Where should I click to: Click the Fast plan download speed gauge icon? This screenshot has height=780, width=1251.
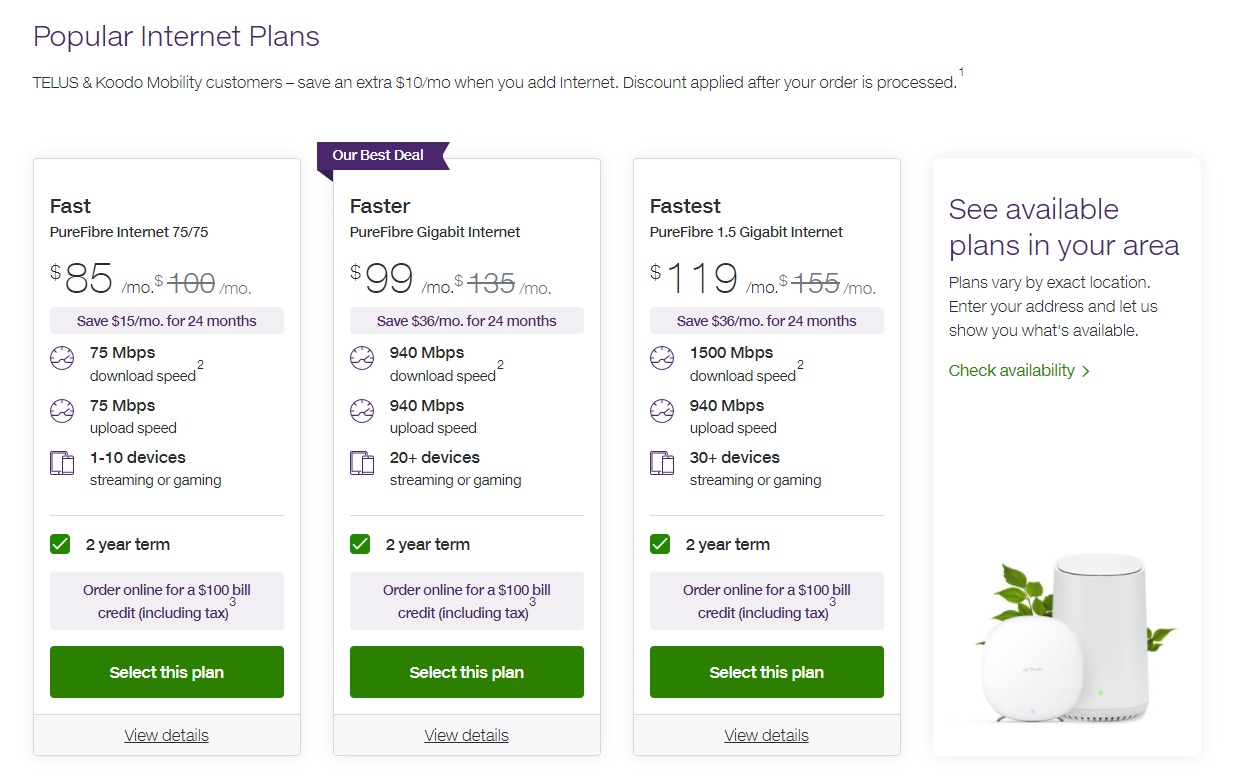click(x=62, y=358)
